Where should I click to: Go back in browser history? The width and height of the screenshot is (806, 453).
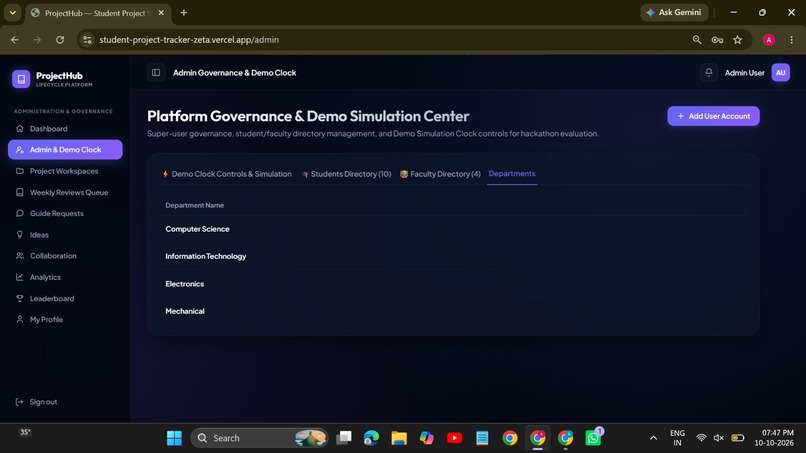(x=14, y=40)
